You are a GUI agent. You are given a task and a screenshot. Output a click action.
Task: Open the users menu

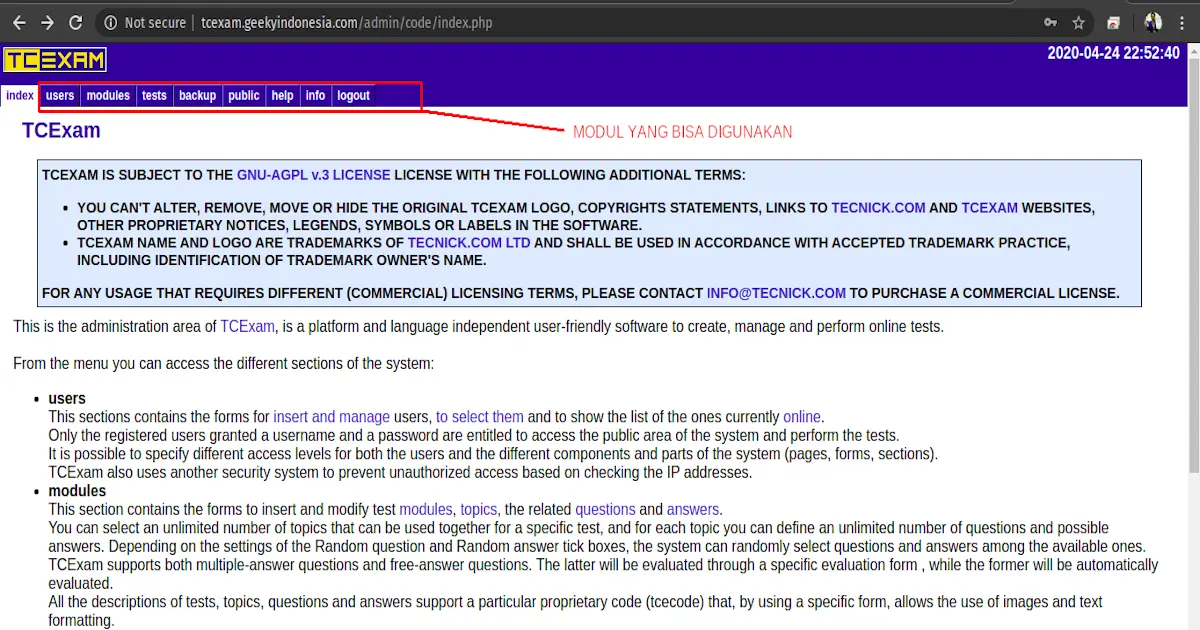[60, 96]
